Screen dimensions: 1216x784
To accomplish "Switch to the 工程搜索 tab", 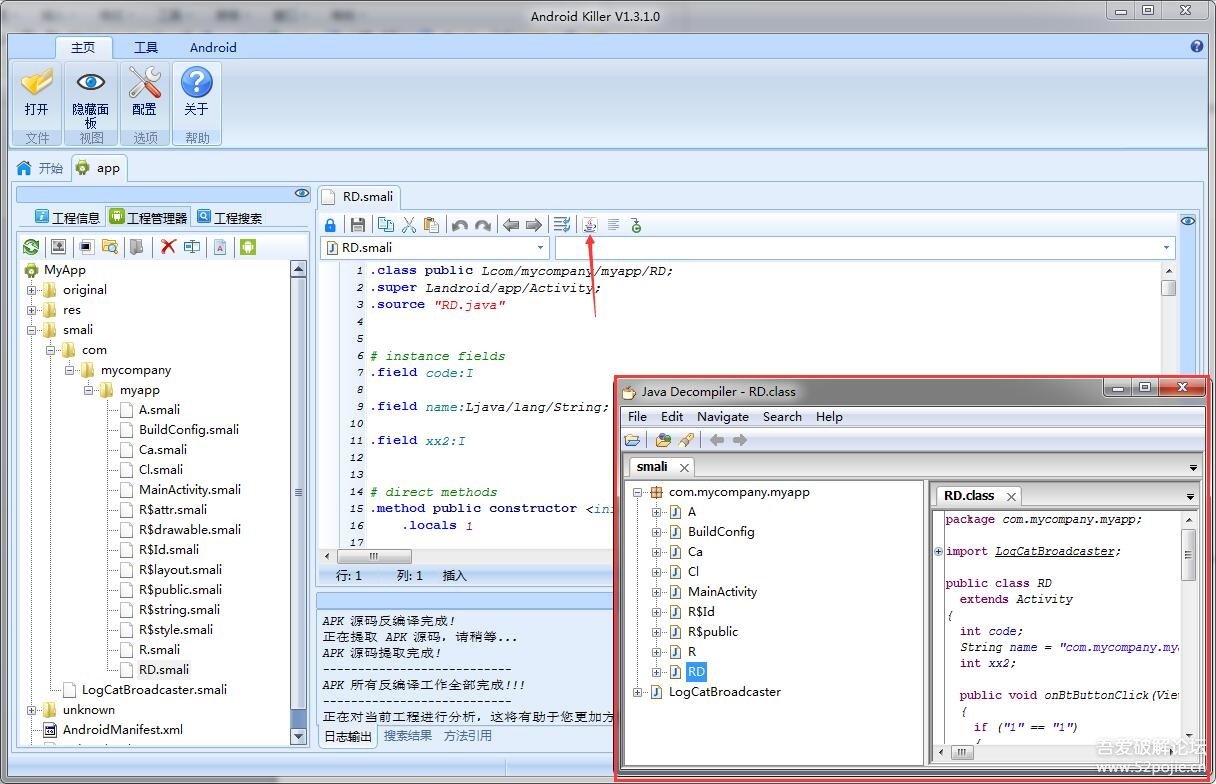I will pos(230,217).
